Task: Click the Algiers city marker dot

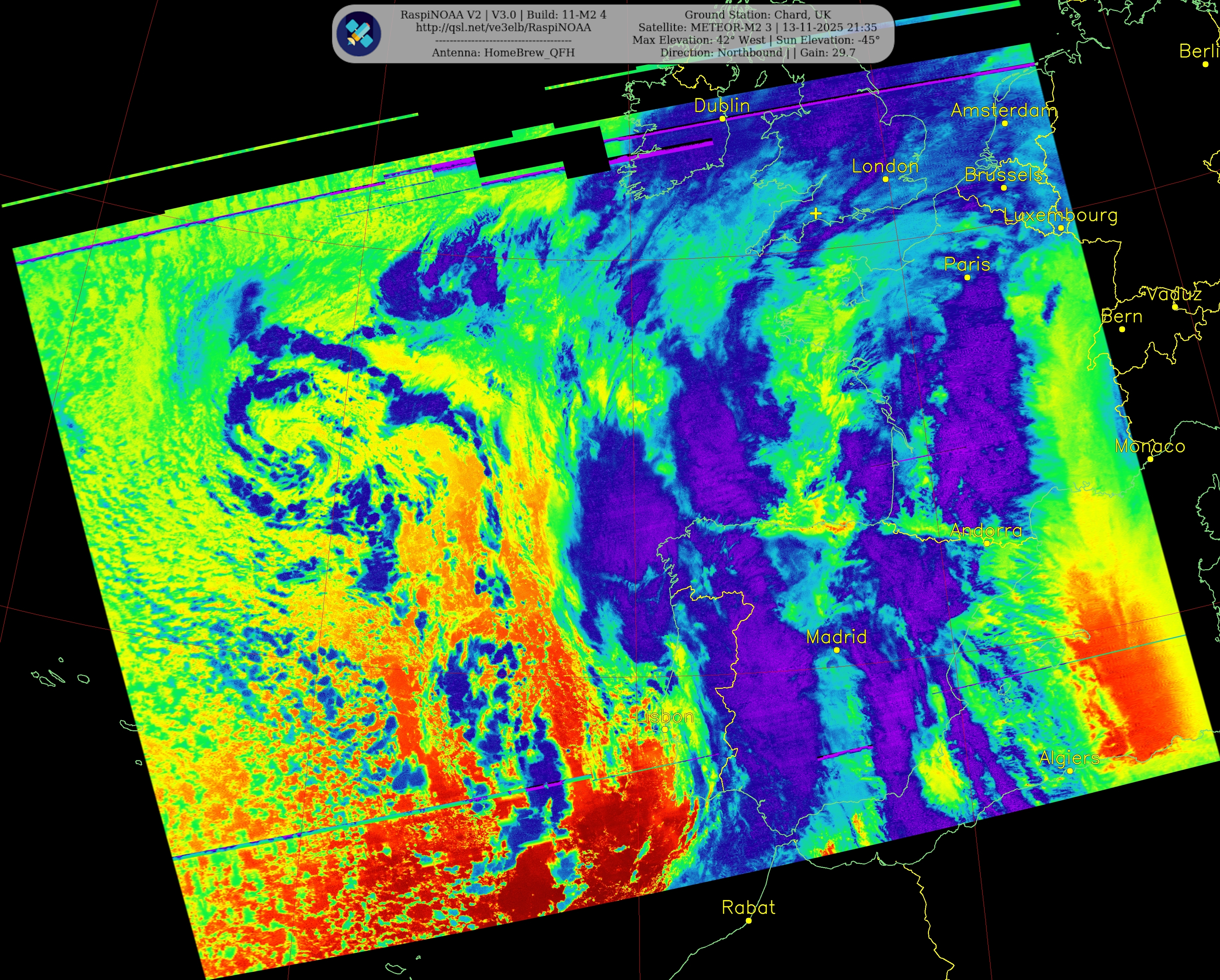Action: click(1069, 771)
